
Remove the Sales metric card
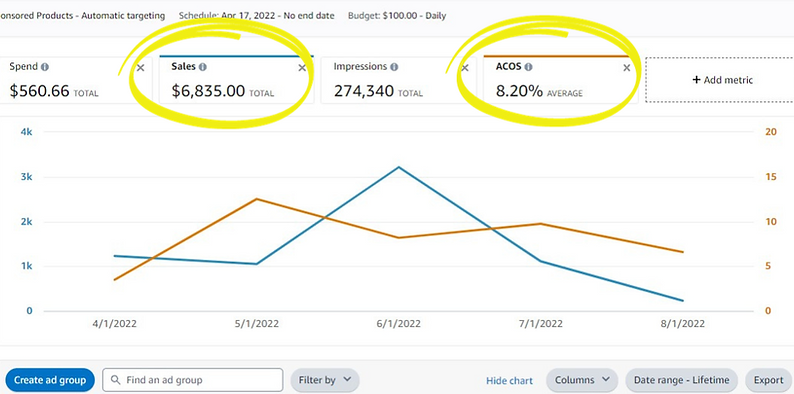tap(302, 68)
